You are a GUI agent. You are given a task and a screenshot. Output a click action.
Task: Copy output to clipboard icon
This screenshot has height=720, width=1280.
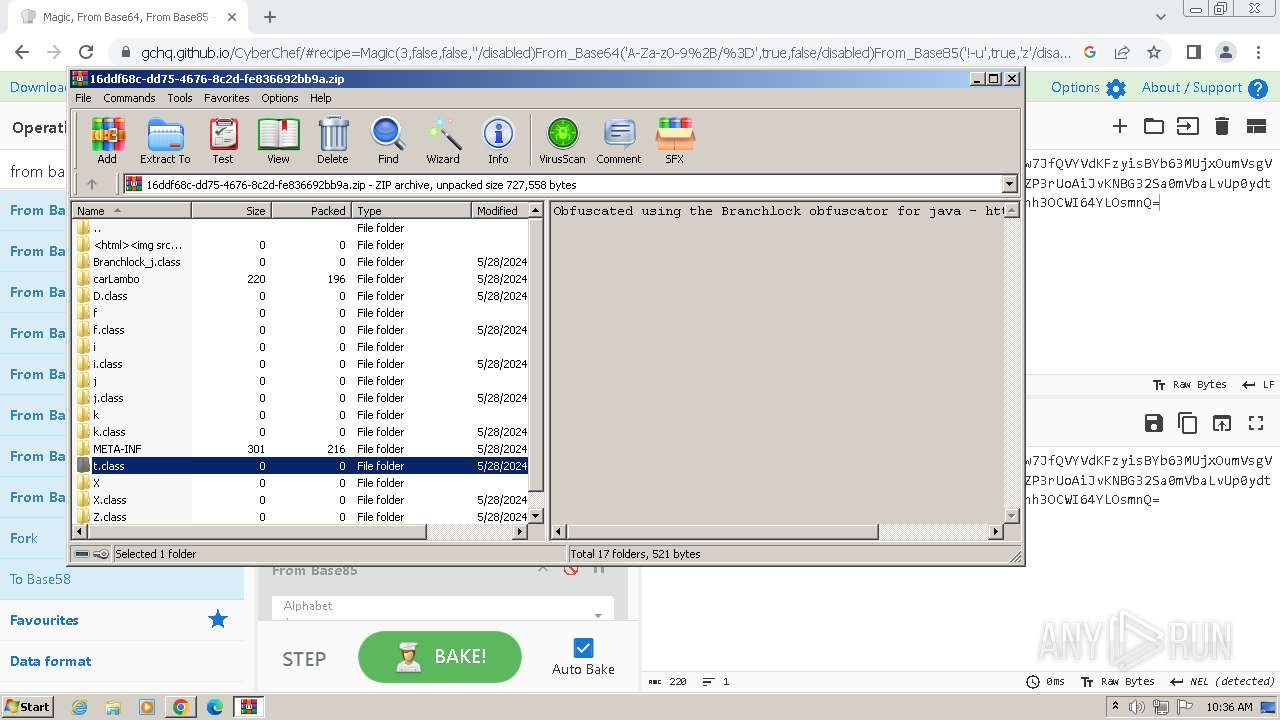[1188, 423]
